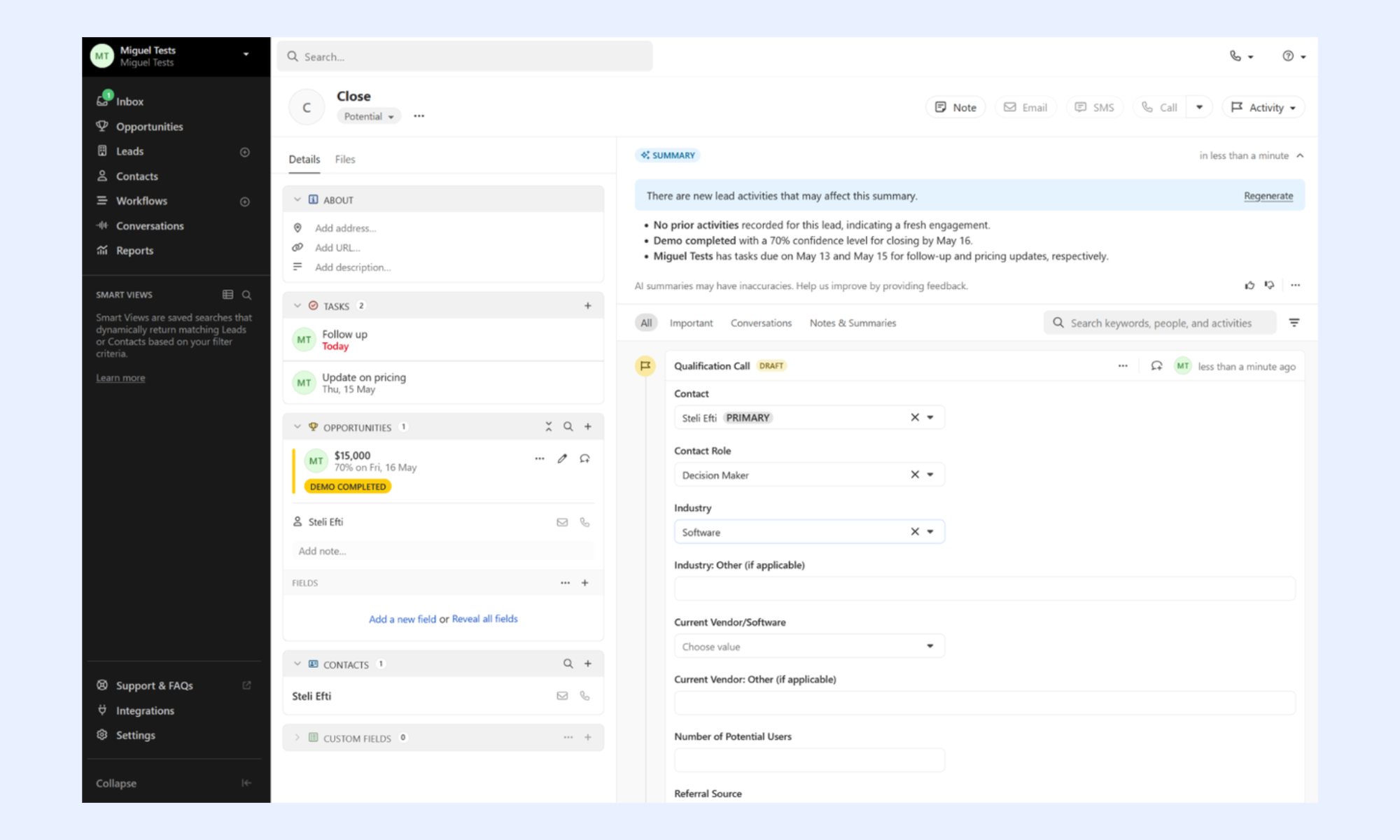1400x840 pixels.
Task: Open Smart Views list icon
Action: [x=227, y=295]
